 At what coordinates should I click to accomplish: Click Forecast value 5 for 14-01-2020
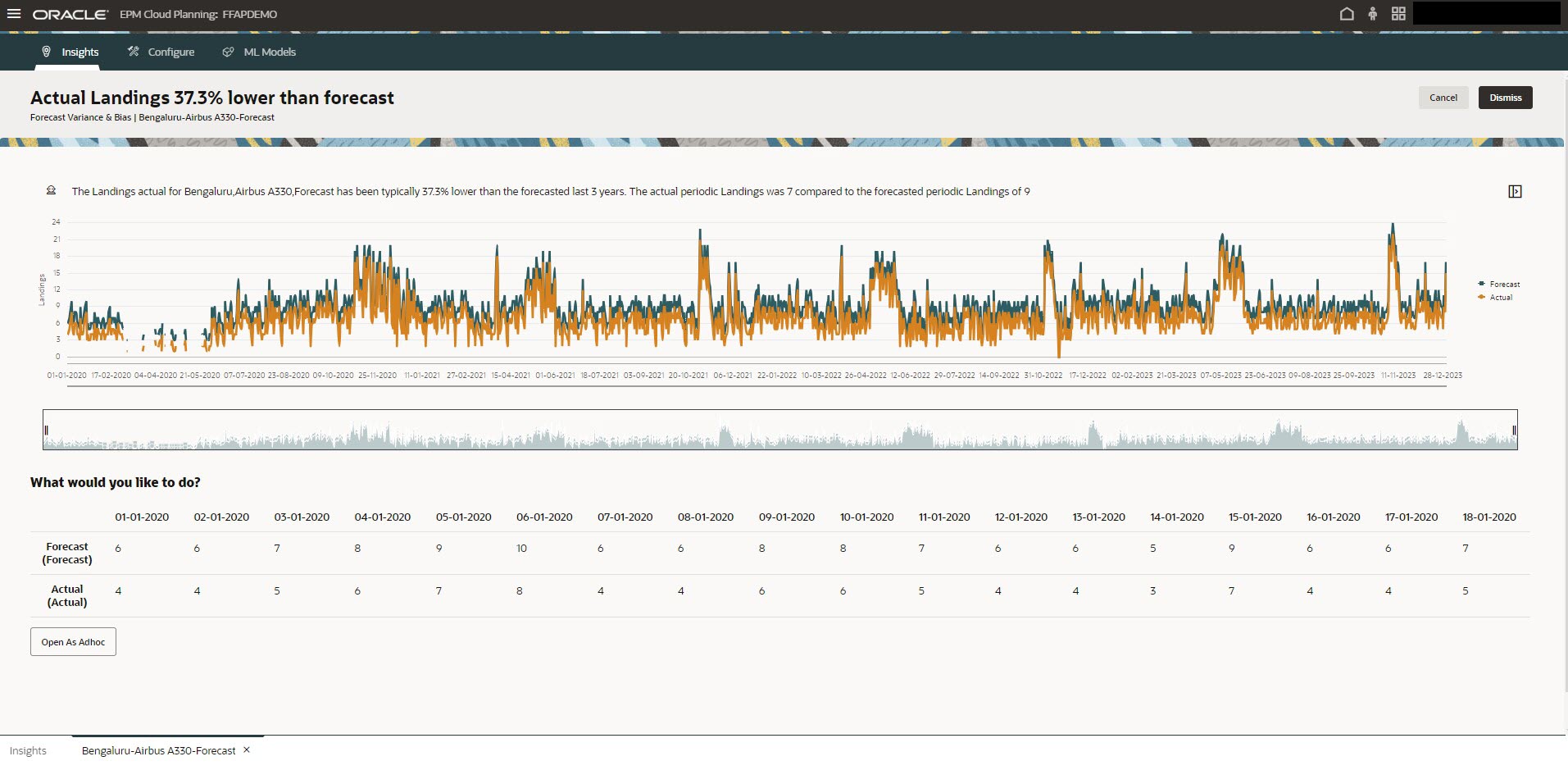coord(1152,548)
